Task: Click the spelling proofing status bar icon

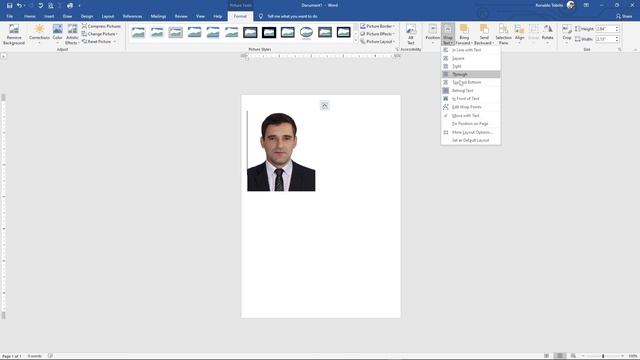Action: tap(50, 356)
